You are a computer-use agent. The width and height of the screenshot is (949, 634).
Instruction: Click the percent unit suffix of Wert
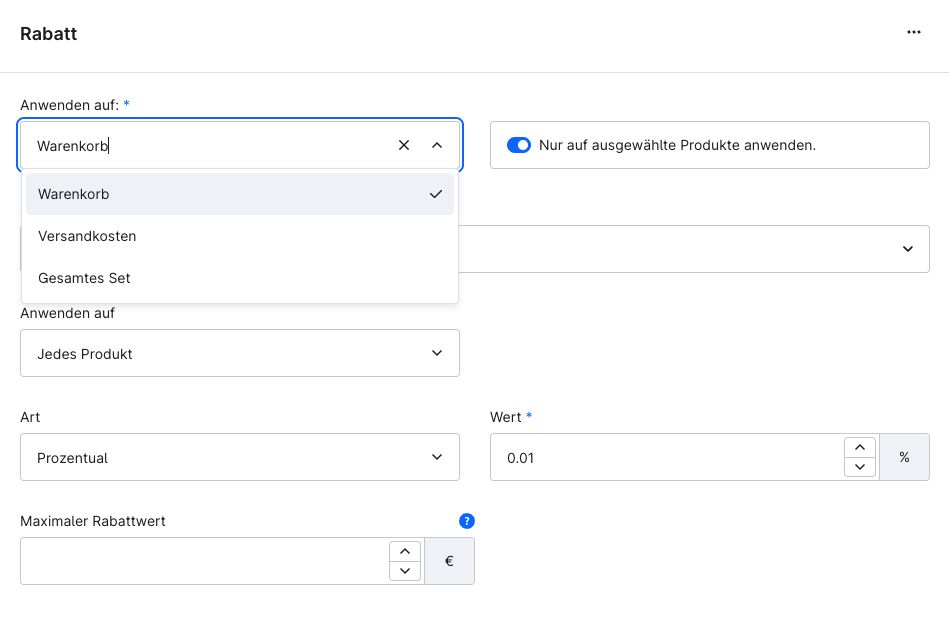coord(904,457)
